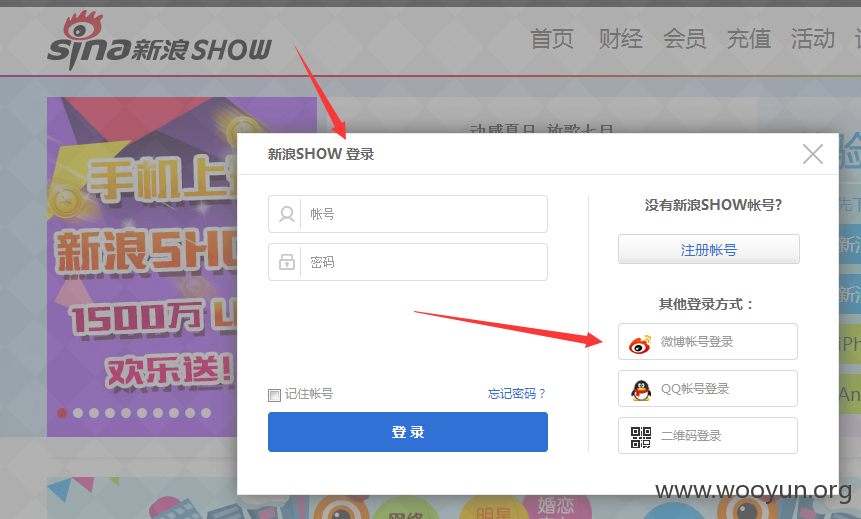
Task: Select the last carousel dot
Action: [x=206, y=413]
